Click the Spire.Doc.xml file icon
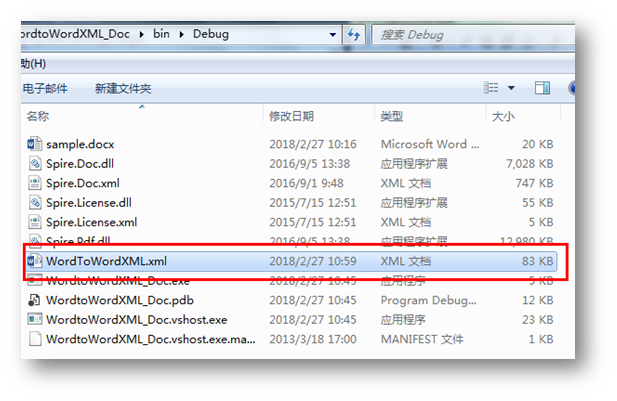 [x=35, y=183]
